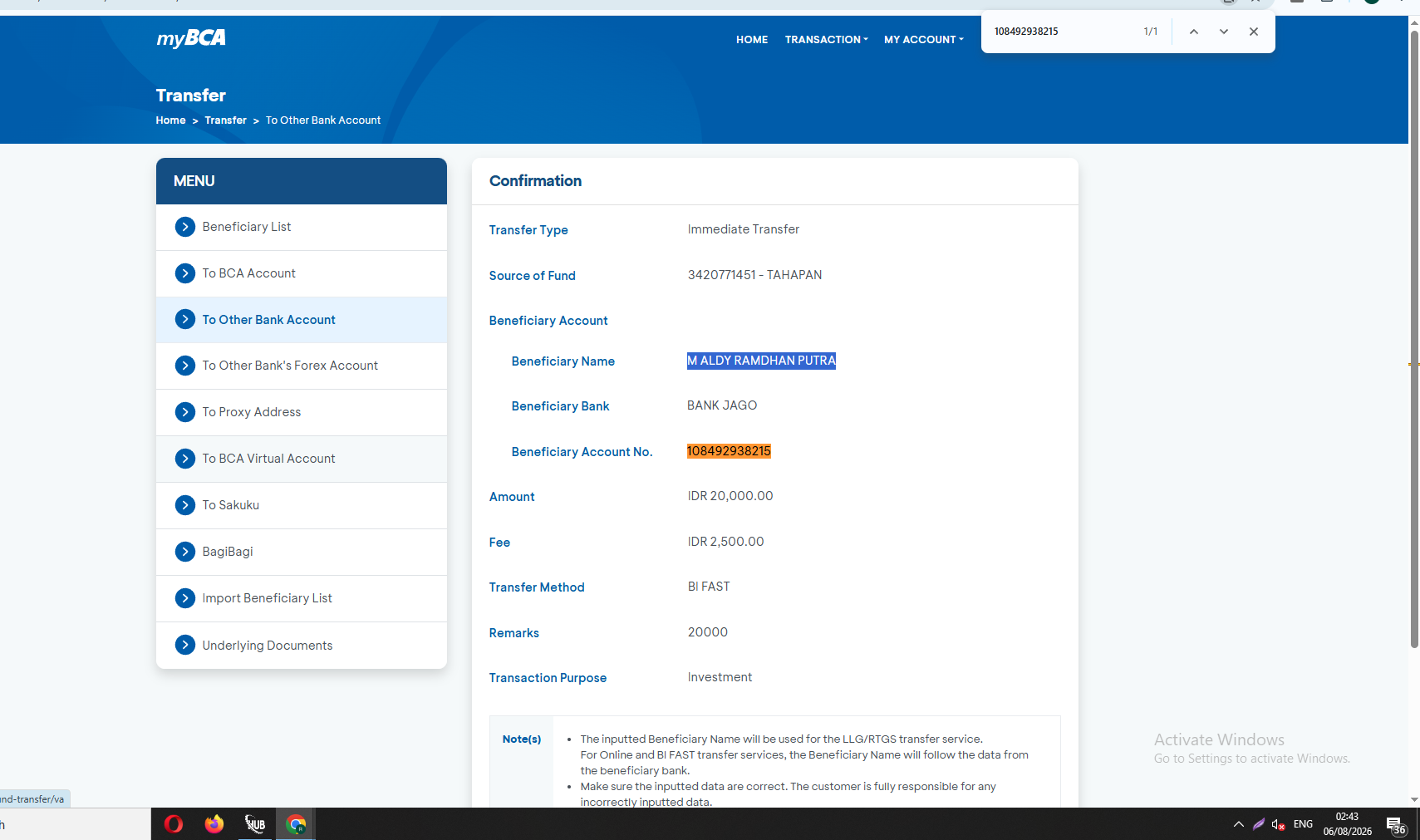Click fee value IDR 2,500.00
Screen dimensions: 1420x840
pos(726,542)
